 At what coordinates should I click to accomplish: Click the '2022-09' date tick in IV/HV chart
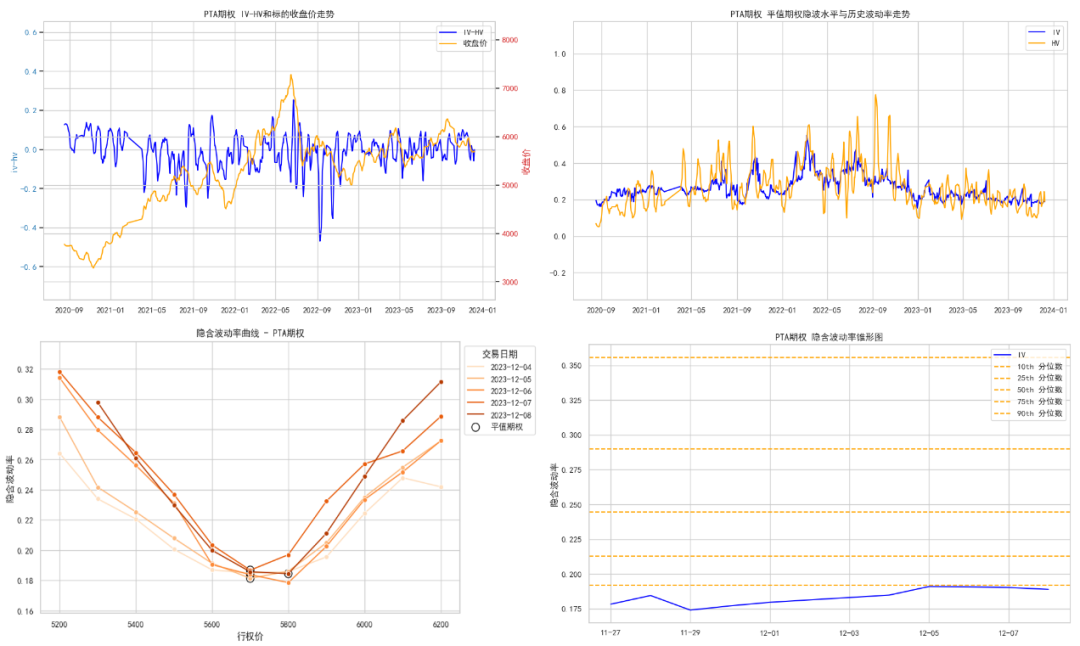pyautogui.click(x=873, y=310)
